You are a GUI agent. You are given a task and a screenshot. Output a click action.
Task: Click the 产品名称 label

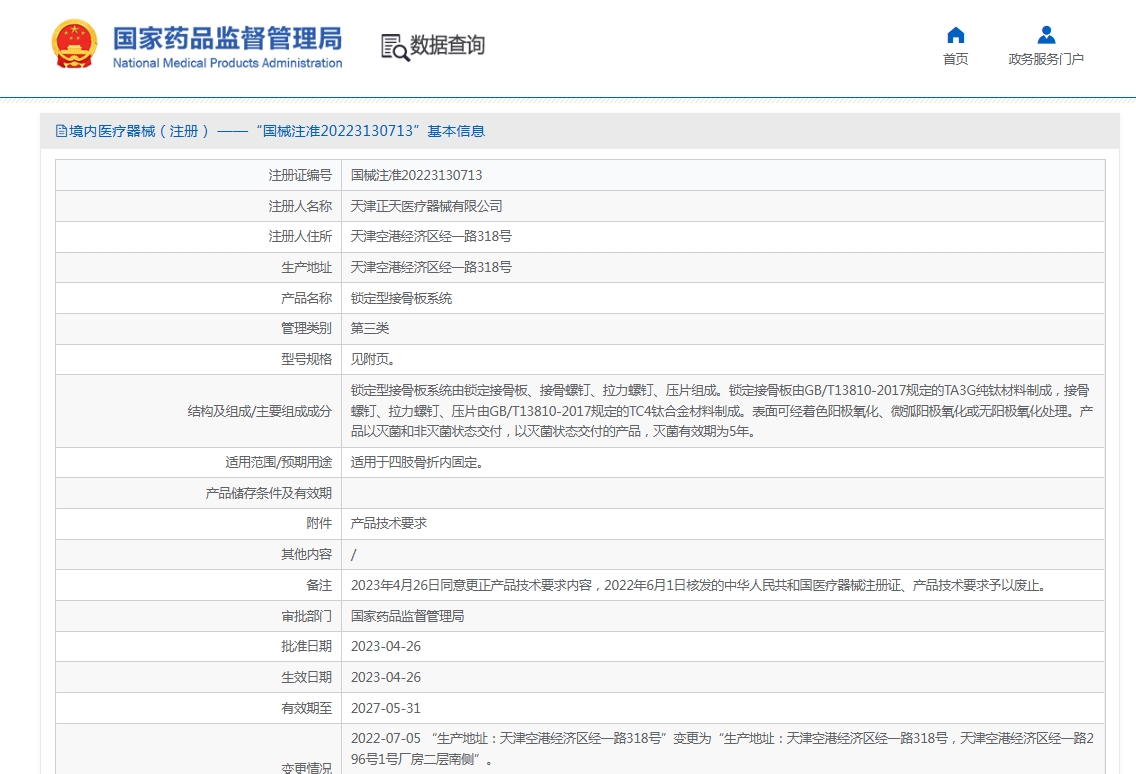tap(306, 299)
